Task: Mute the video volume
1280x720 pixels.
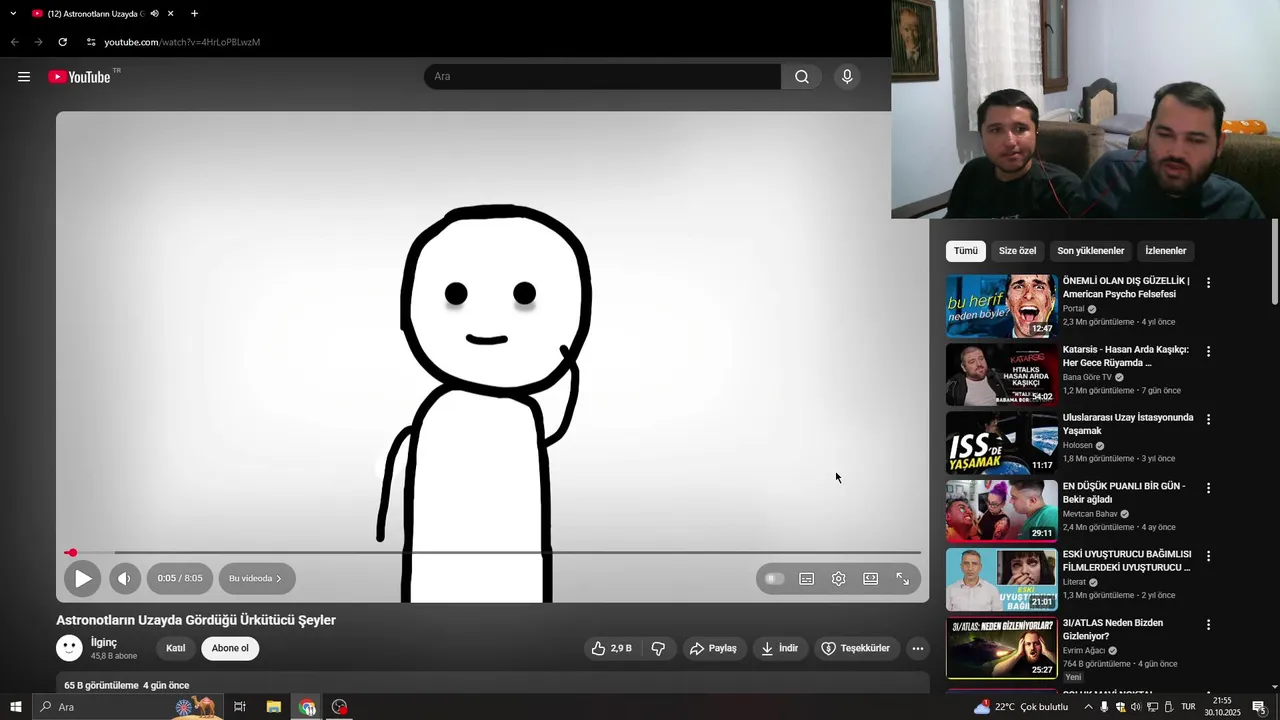Action: click(125, 578)
